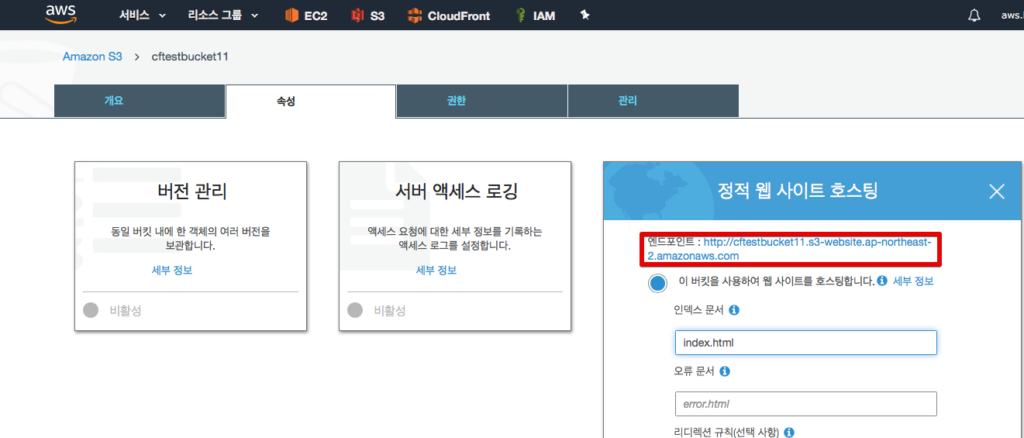Click info icon beside 리디렉션 규칙

pyautogui.click(x=788, y=432)
